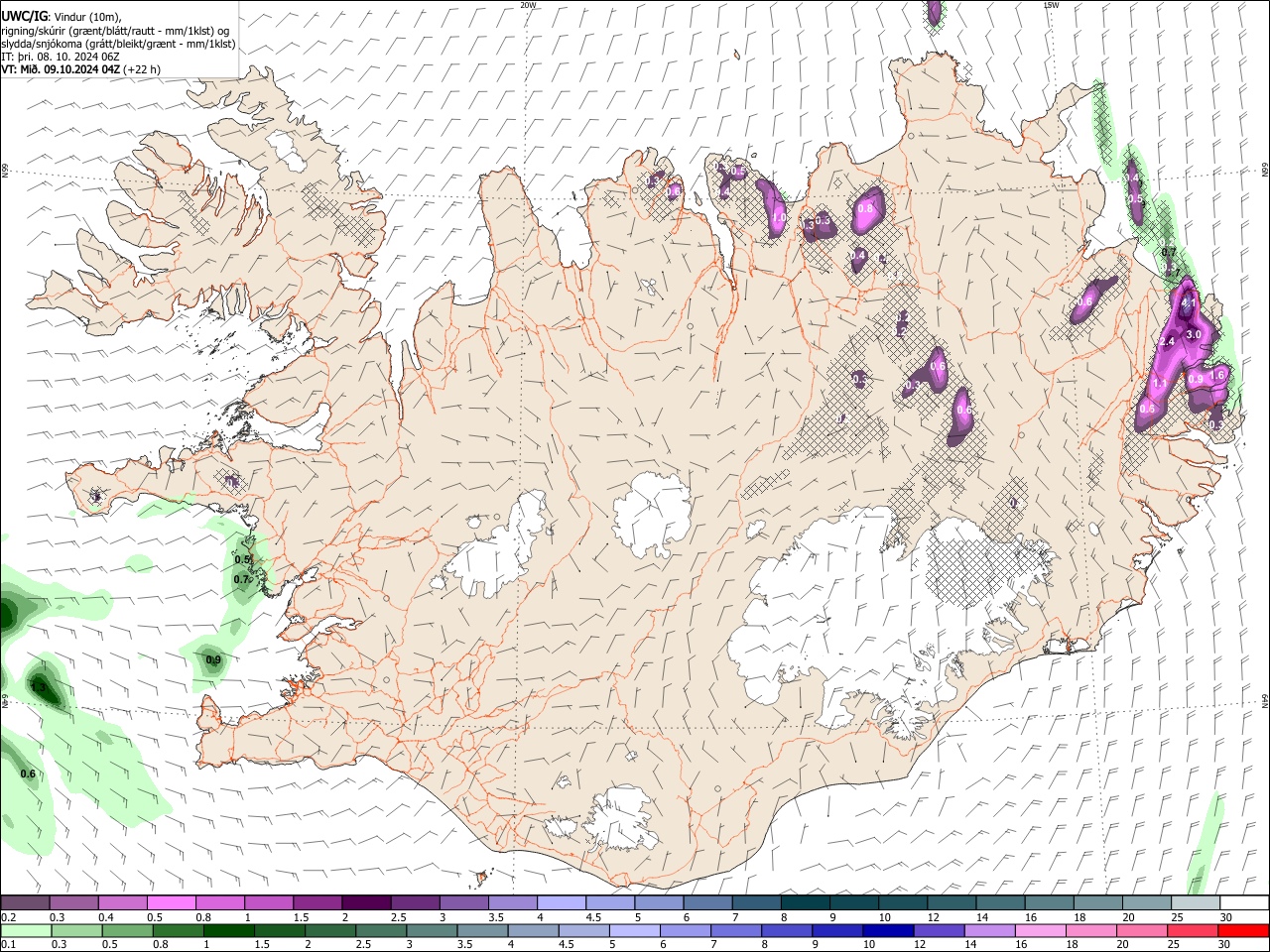This screenshot has width=1270, height=952.
Task: Click the pale lavender swatch between 4 and 4.5, snow scale
Action: 562,903
